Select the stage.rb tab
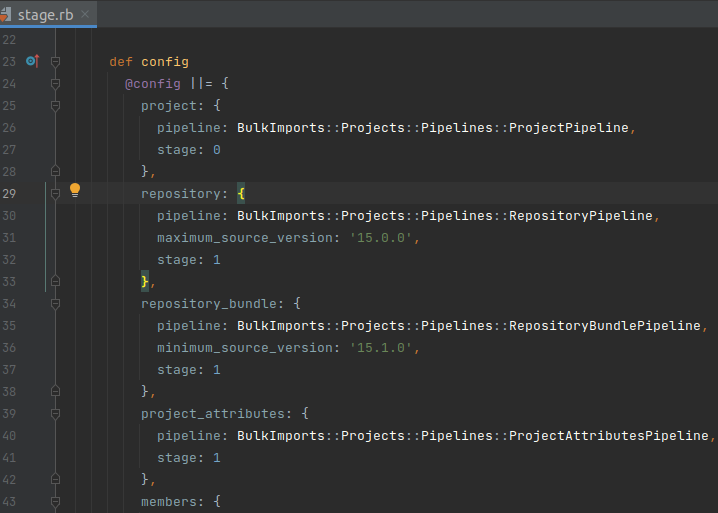The width and height of the screenshot is (718, 513). pos(45,14)
